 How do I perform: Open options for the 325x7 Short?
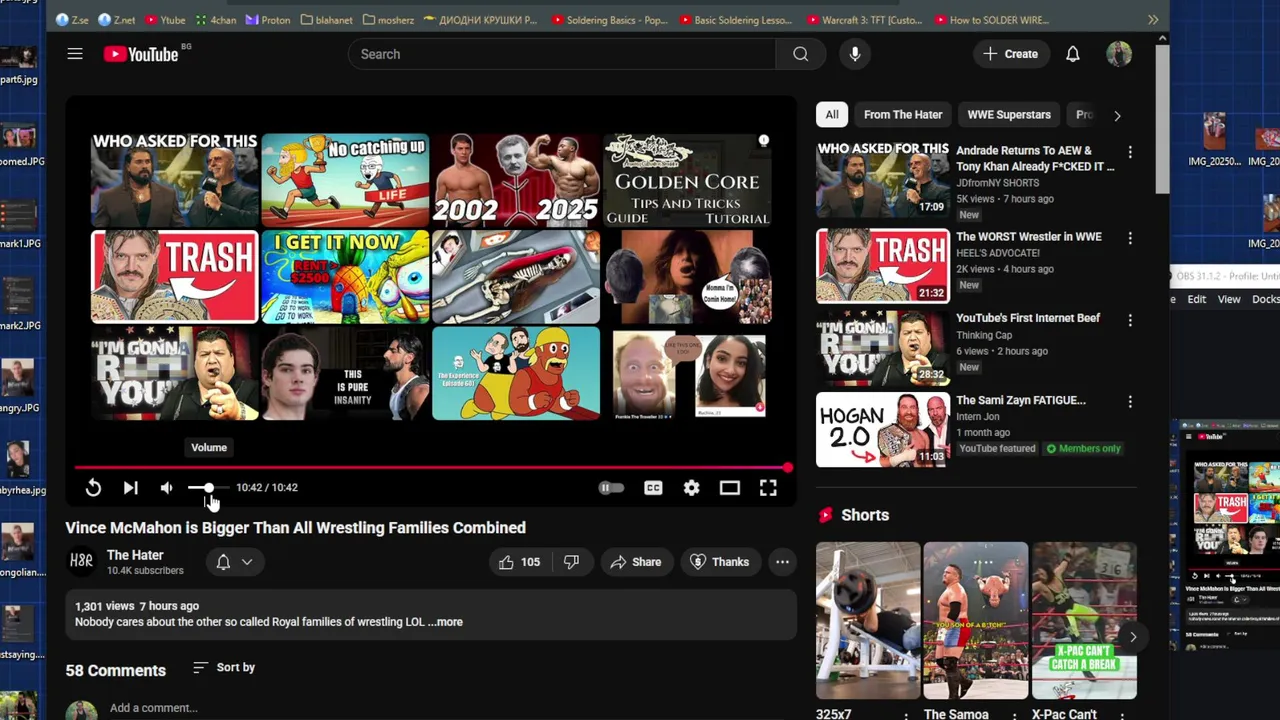[x=906, y=715]
